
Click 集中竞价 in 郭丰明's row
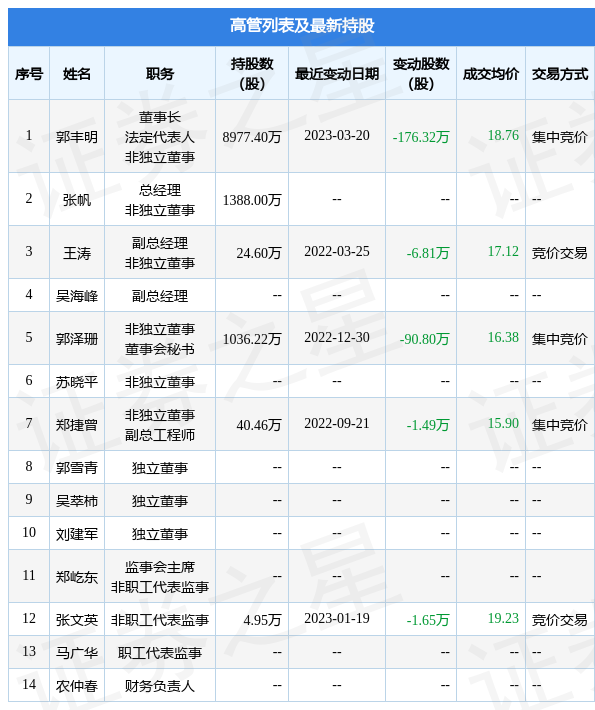click(560, 136)
